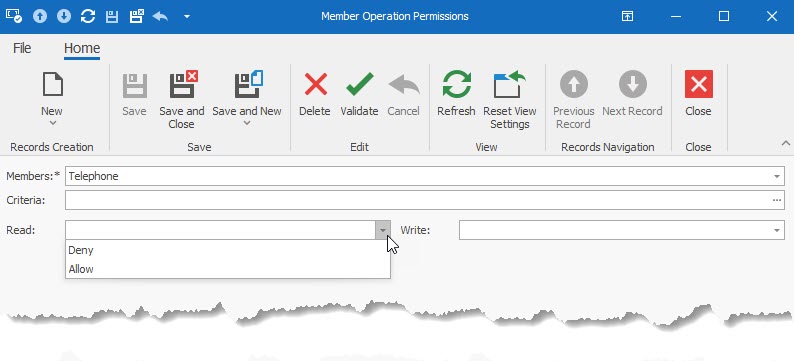Click the grayed Save ribbon icon
This screenshot has height=361, width=794.
click(134, 85)
